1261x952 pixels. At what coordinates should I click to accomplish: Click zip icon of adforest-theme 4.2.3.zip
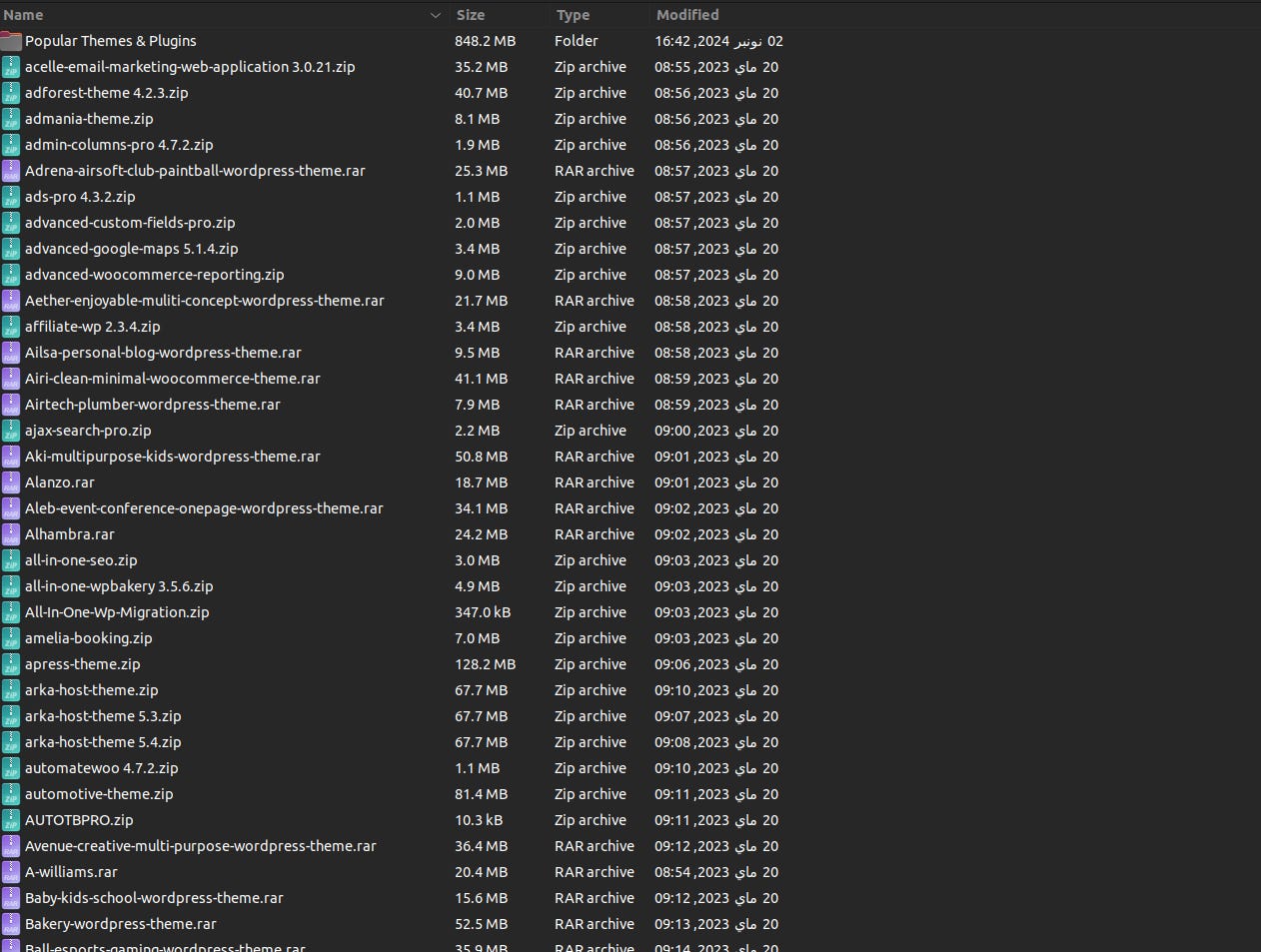pos(11,93)
